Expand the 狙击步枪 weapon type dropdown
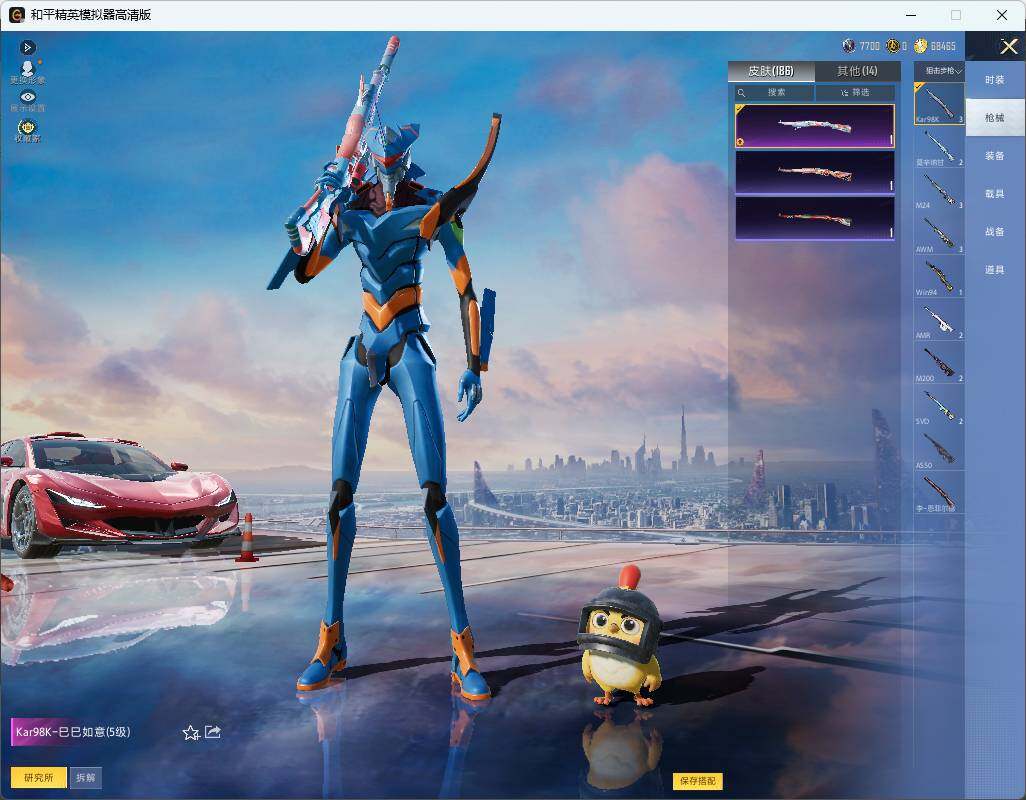The image size is (1026, 800). coord(940,71)
